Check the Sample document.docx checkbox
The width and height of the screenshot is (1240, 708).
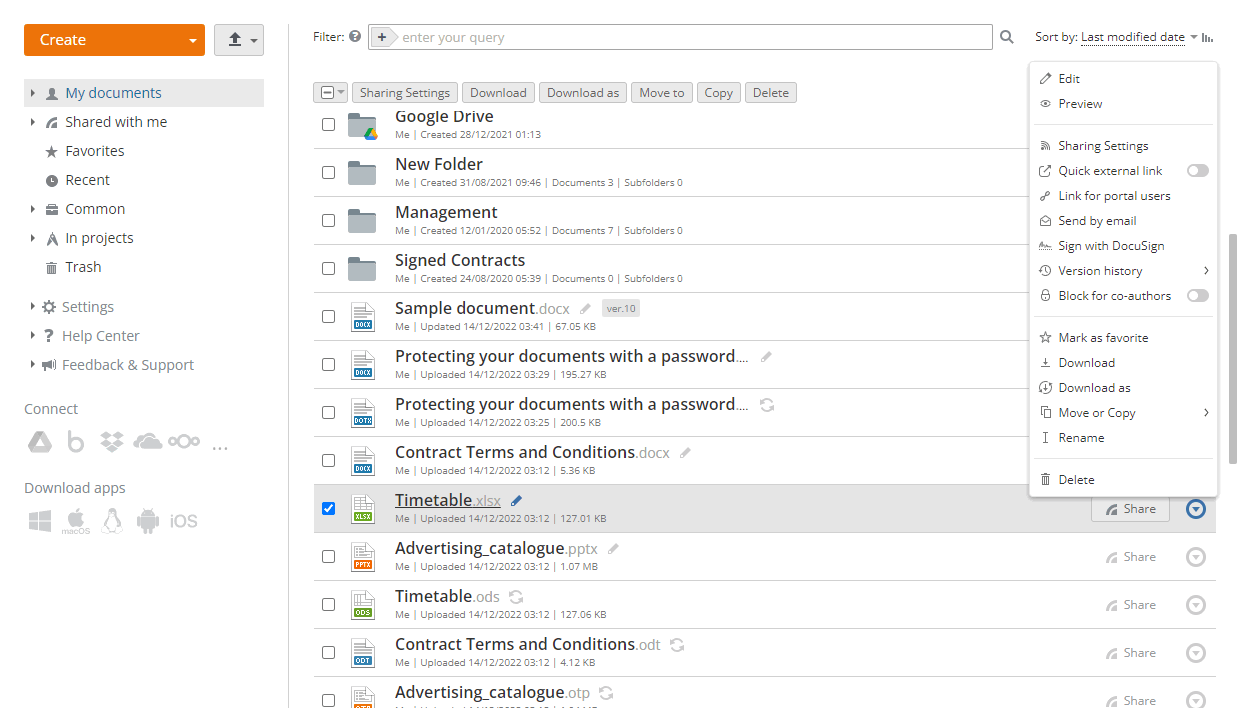pos(328,317)
